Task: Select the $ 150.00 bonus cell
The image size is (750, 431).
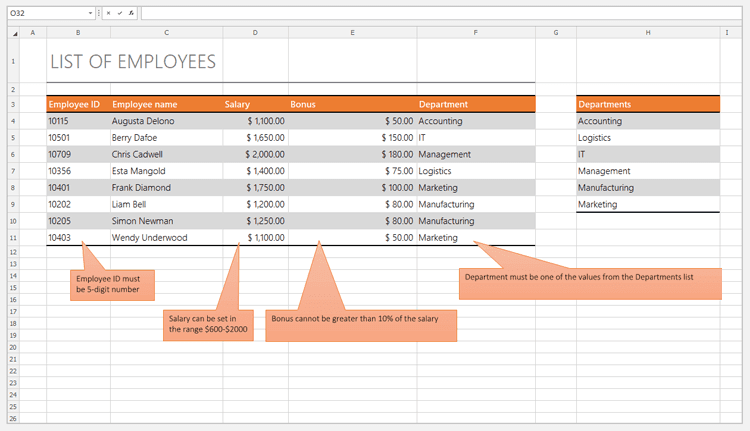Action: pos(353,138)
